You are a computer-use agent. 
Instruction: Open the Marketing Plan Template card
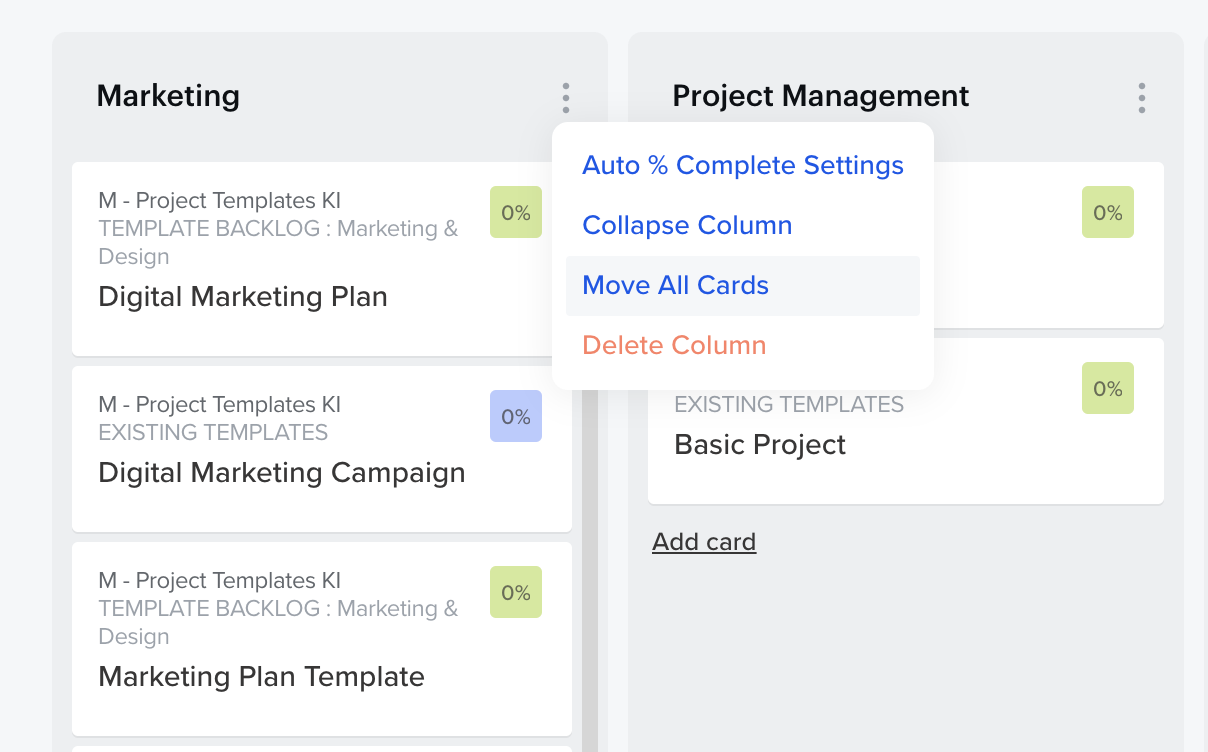click(261, 677)
